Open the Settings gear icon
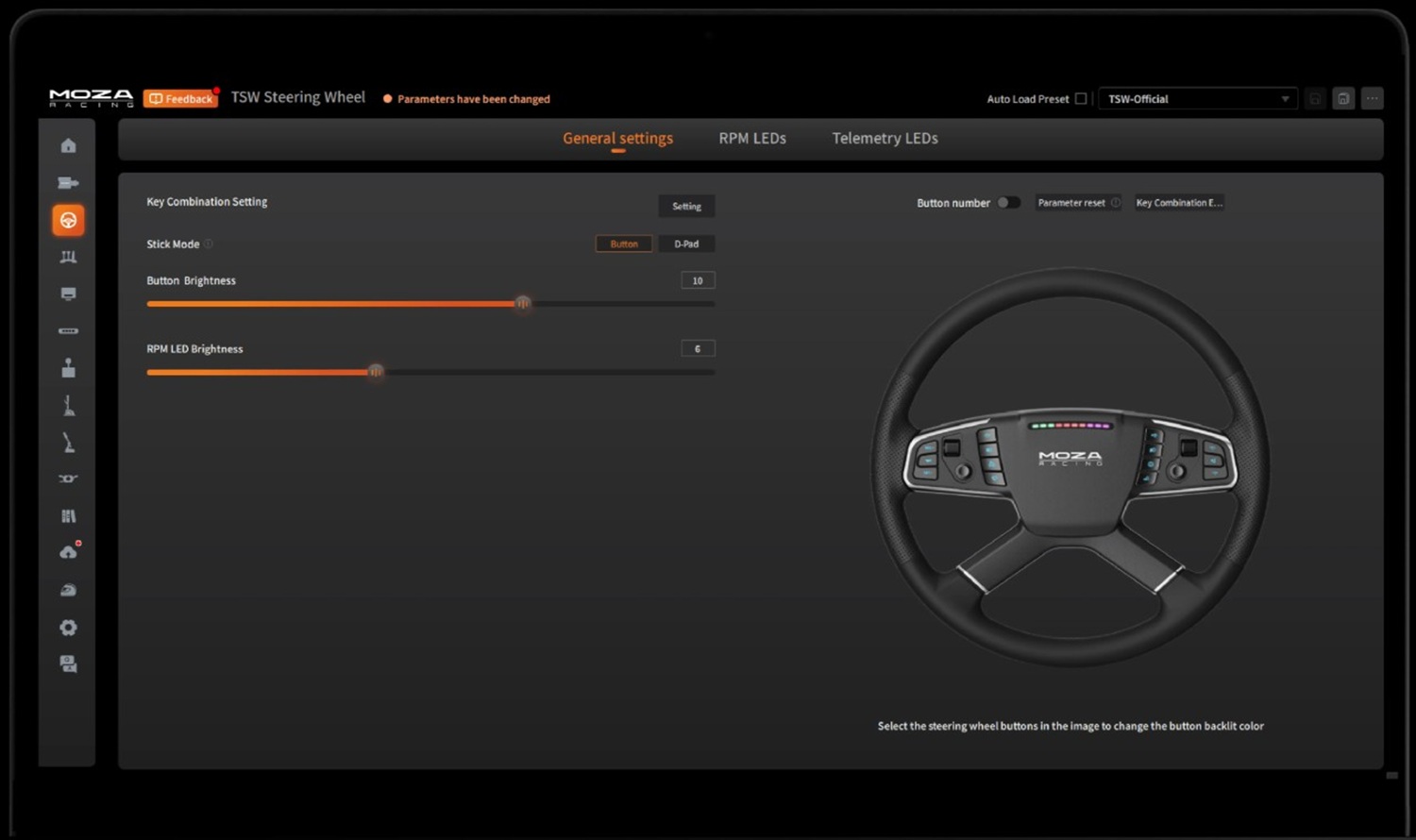The image size is (1416, 840). tap(68, 628)
